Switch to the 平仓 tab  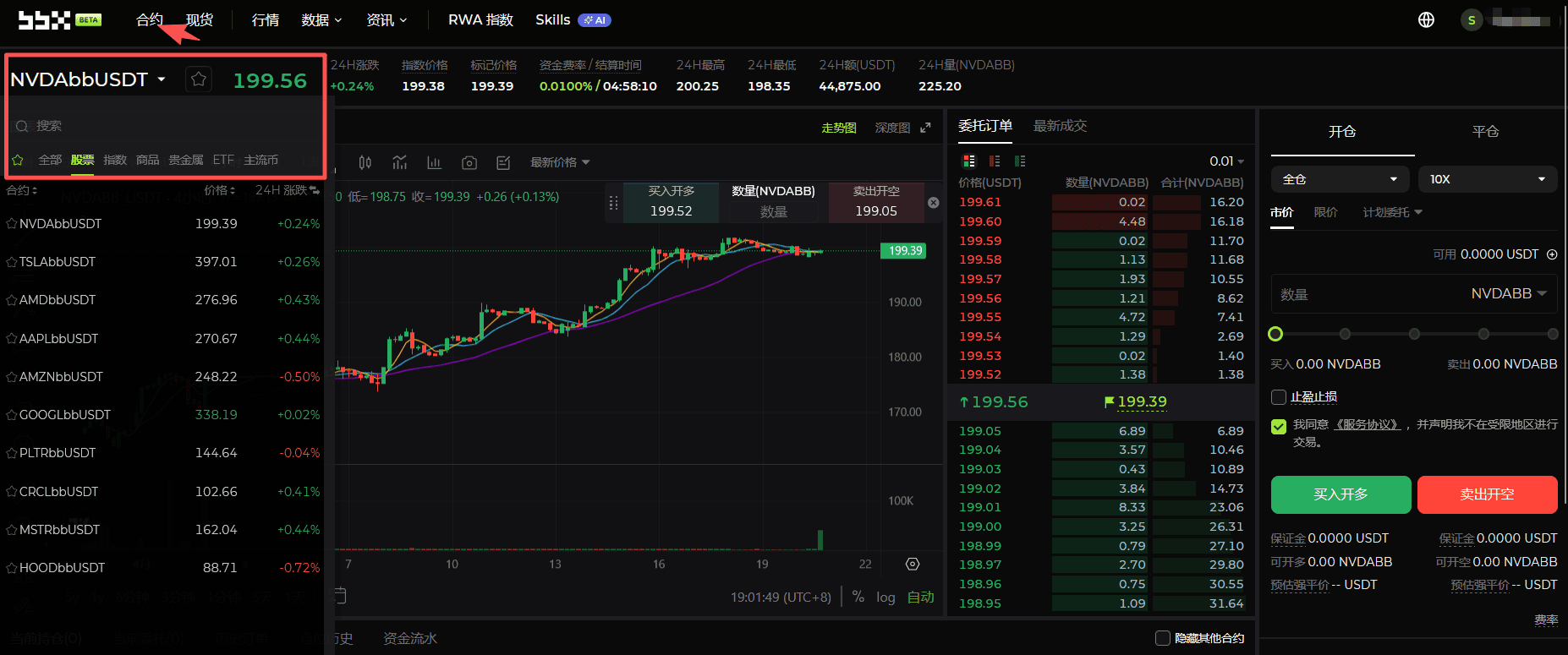pyautogui.click(x=1485, y=132)
